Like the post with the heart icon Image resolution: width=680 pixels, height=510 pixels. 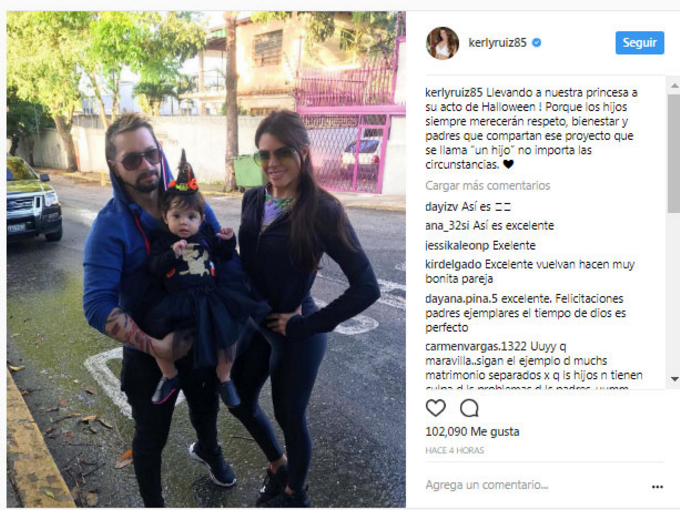point(435,408)
